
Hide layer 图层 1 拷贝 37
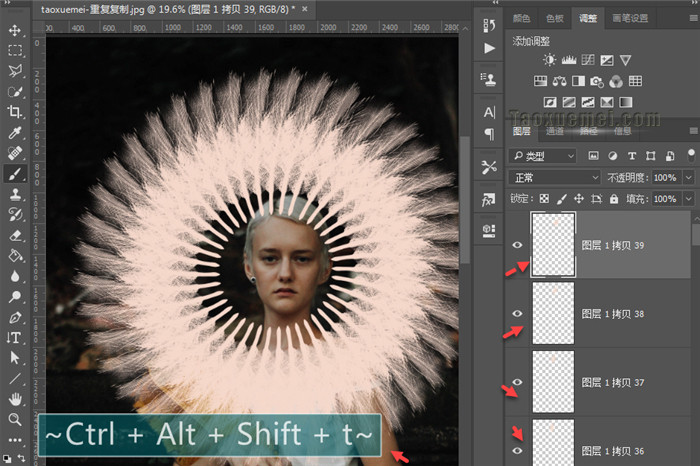[517, 382]
